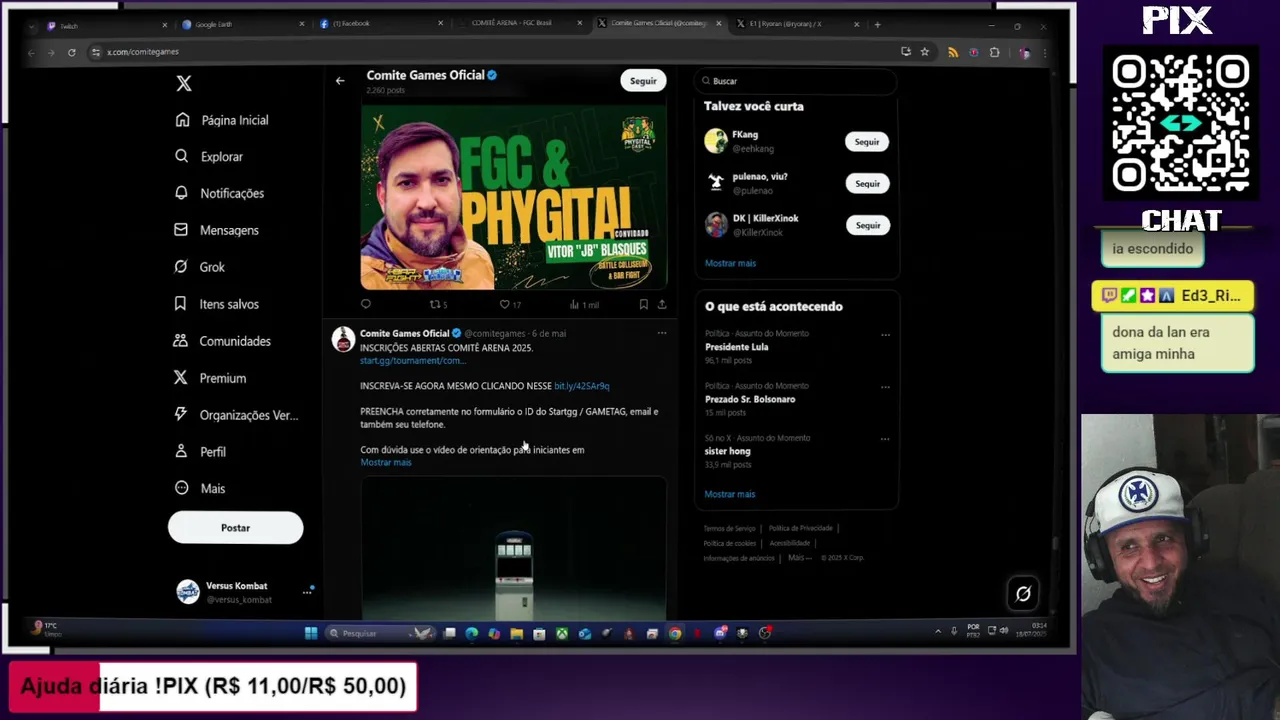Open options for Presidente Lula trend

[x=885, y=335]
